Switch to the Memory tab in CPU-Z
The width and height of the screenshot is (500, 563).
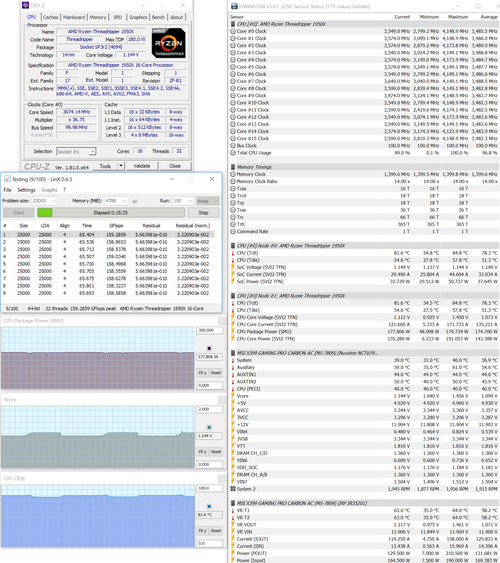click(98, 17)
